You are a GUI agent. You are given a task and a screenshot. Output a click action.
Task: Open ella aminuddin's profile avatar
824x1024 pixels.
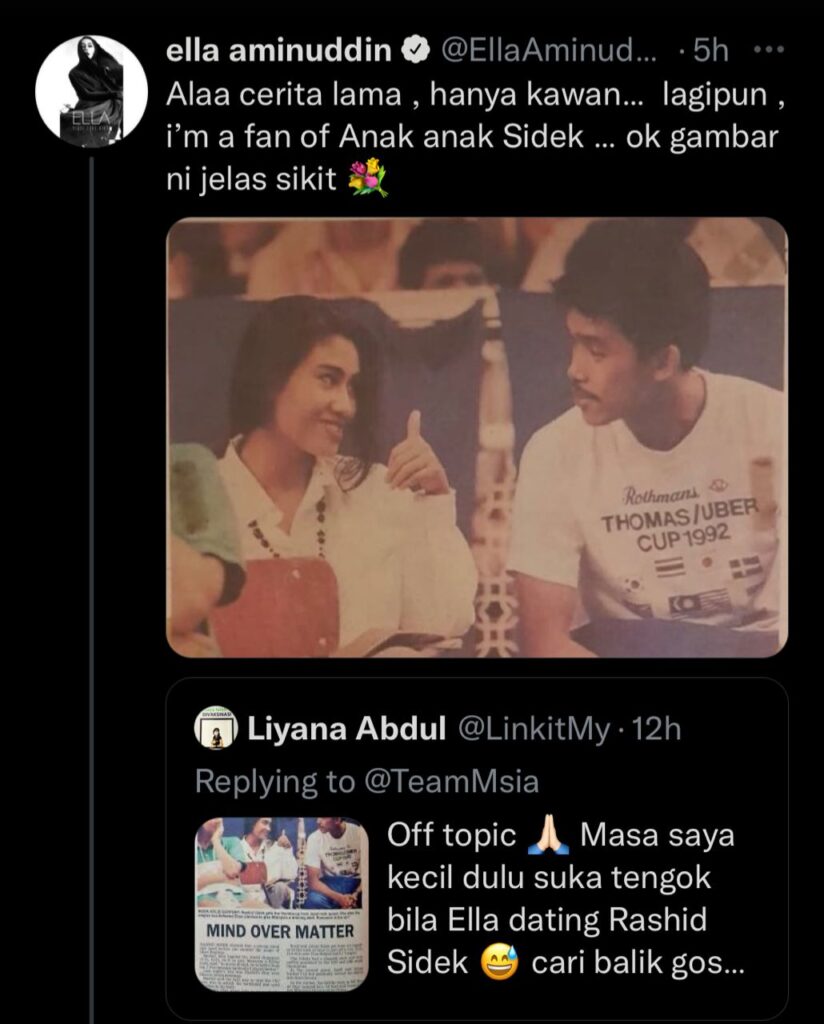click(x=91, y=92)
